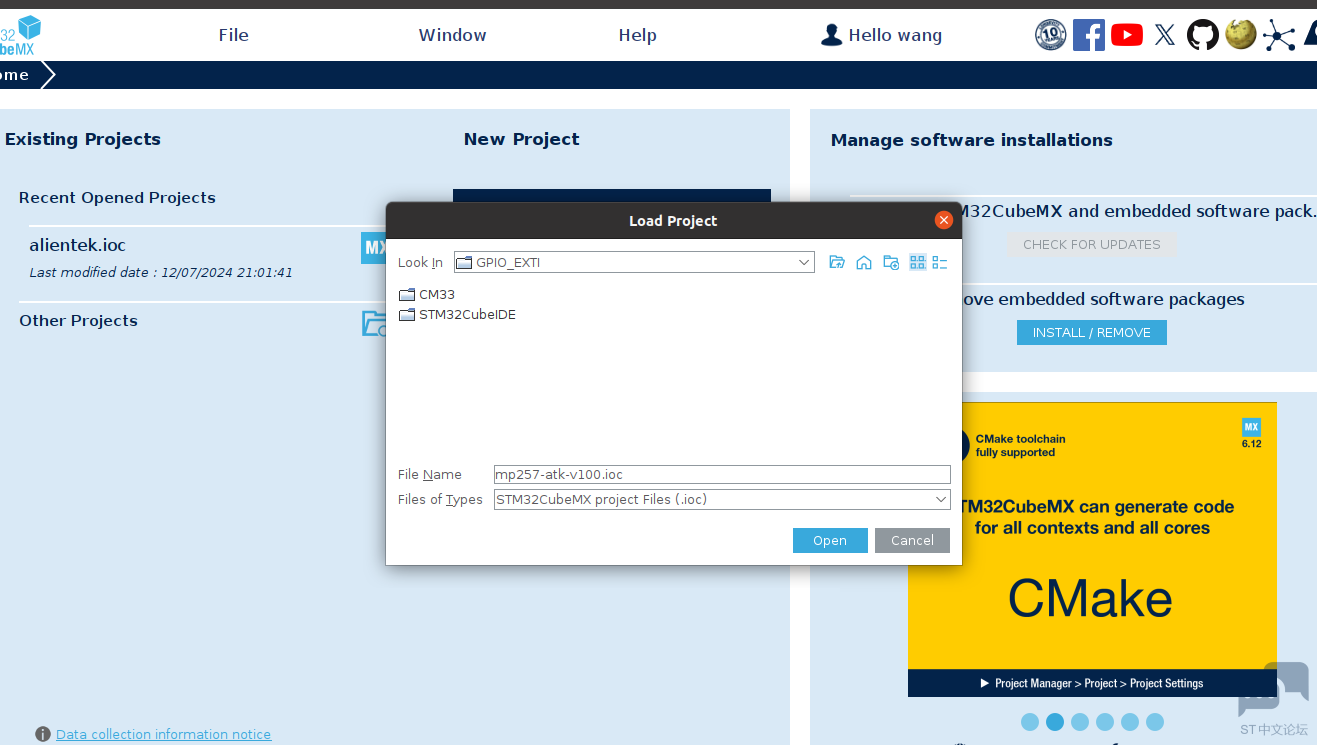The height and width of the screenshot is (745, 1317).
Task: Select the STM32CubeIDE folder
Action: 457,315
